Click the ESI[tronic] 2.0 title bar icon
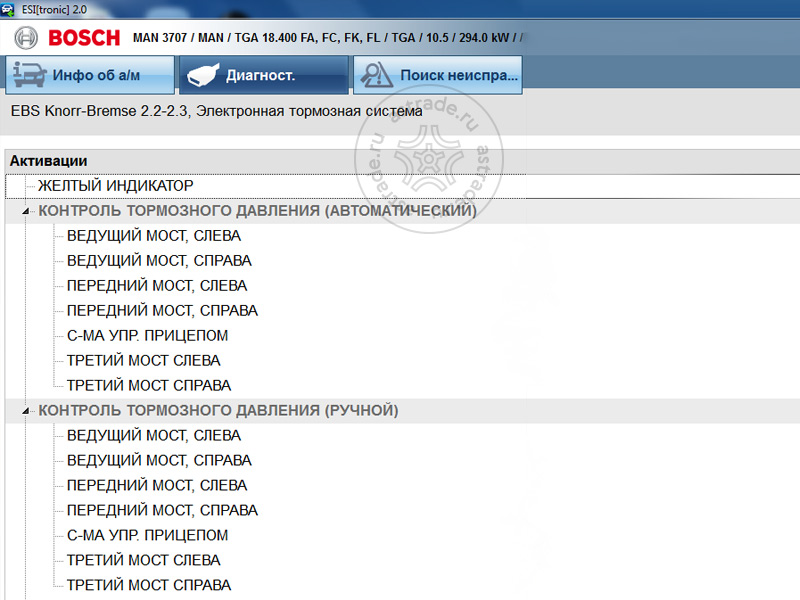This screenshot has height=600, width=800. (8, 9)
